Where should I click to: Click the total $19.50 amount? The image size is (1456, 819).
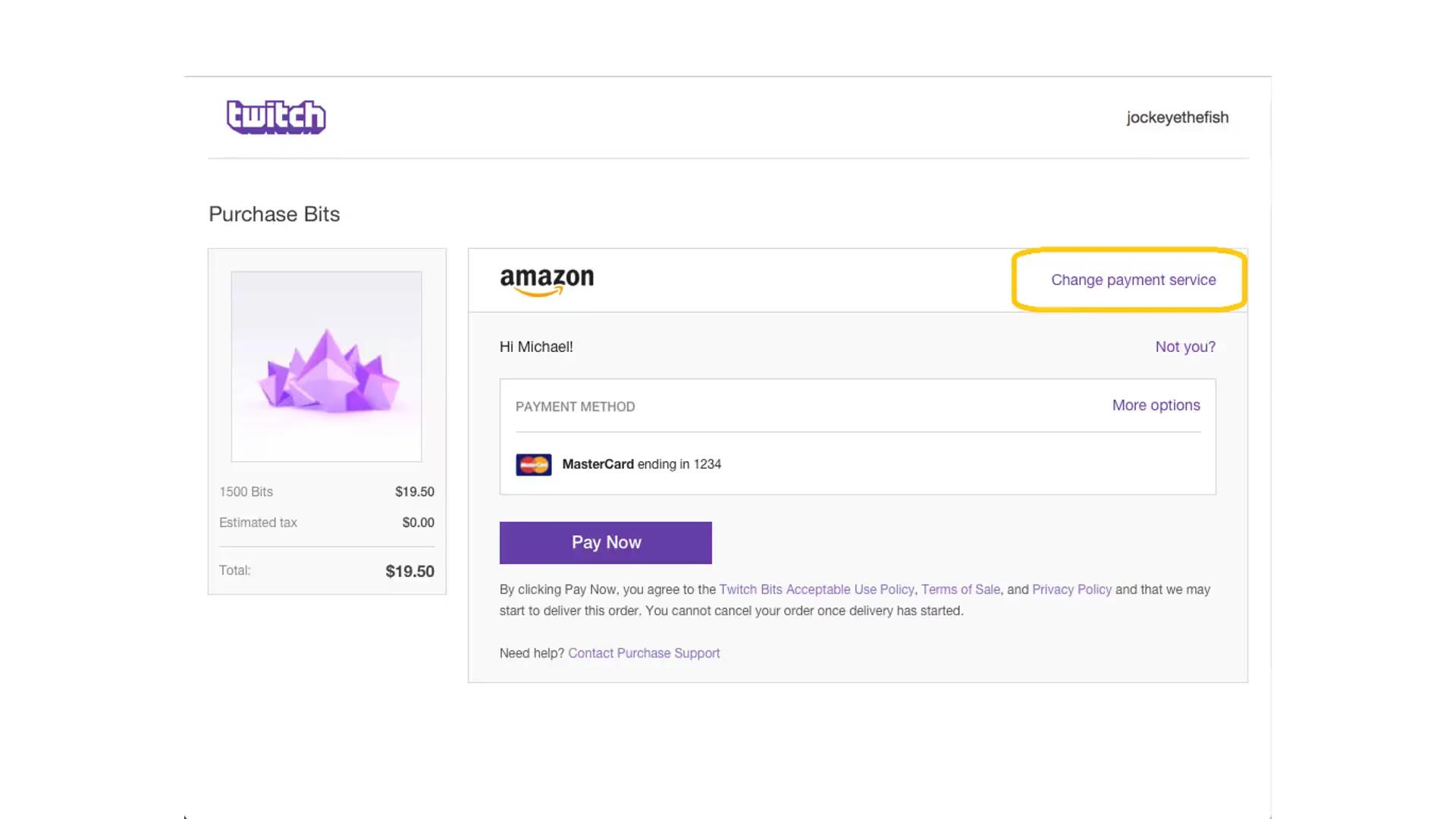pos(409,571)
